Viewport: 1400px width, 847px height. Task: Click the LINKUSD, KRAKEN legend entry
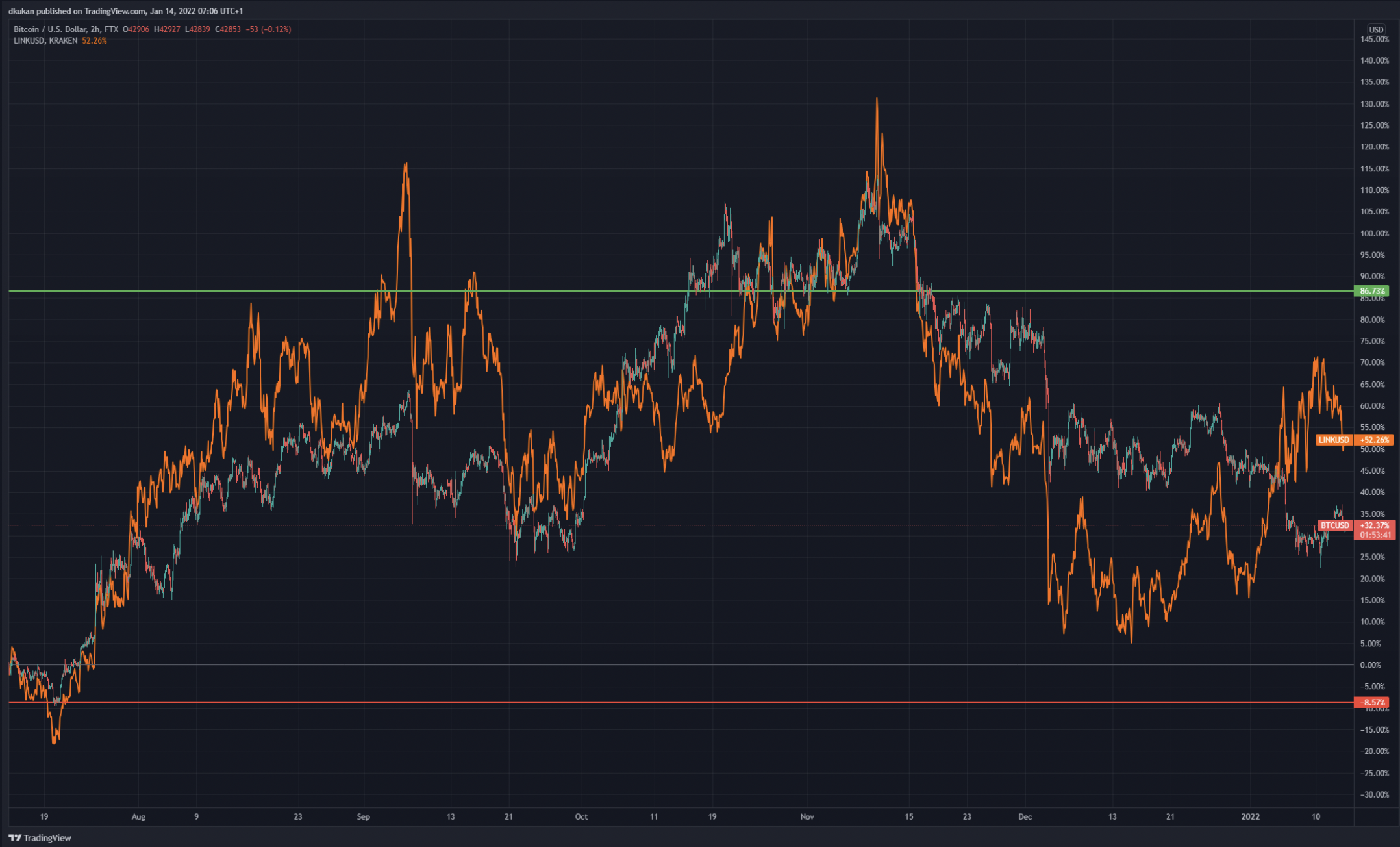tap(45, 40)
